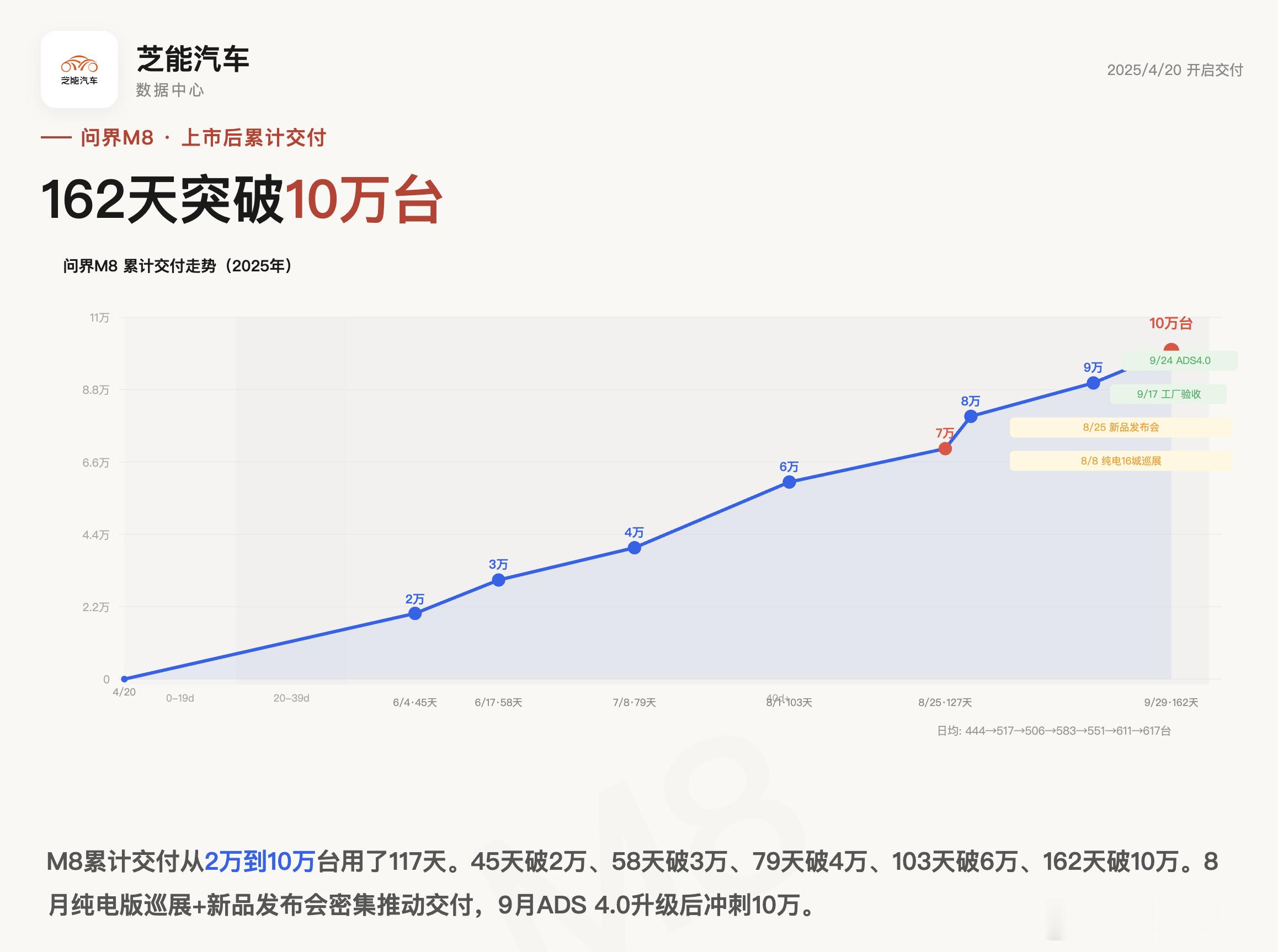The image size is (1278, 952).
Task: Click the 6/17·58天 axis label
Action: [499, 703]
